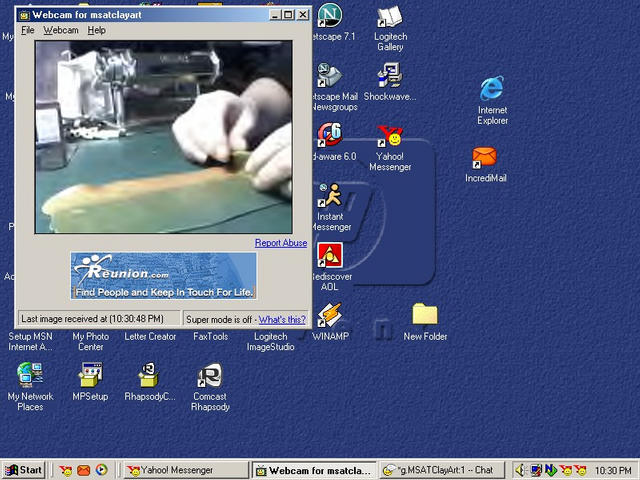
Task: Click the 'Super mode is off' status text
Action: pyautogui.click(x=219, y=320)
